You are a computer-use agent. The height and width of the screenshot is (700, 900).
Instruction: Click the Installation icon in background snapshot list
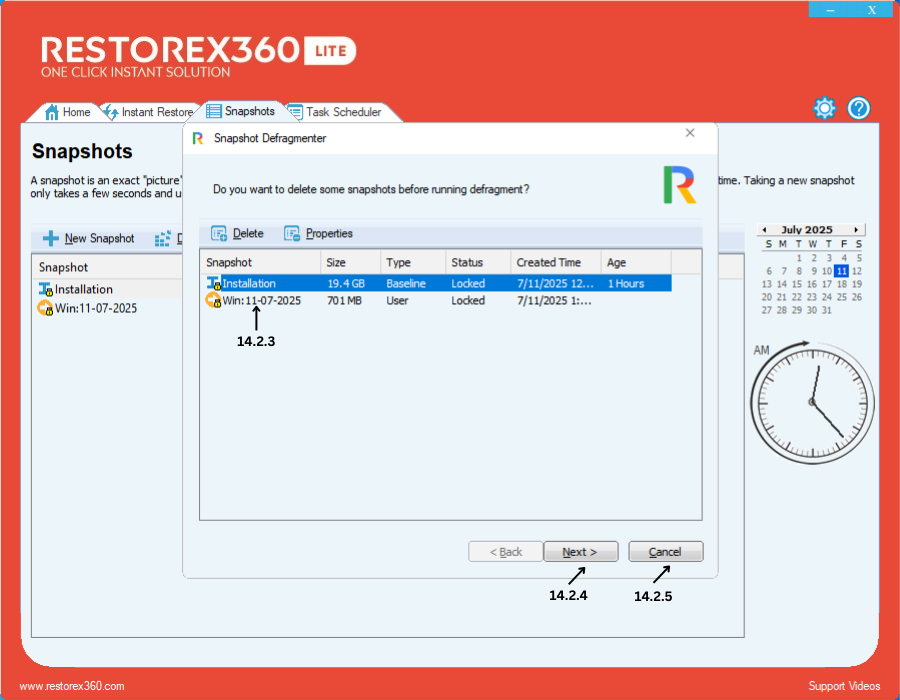(x=45, y=290)
